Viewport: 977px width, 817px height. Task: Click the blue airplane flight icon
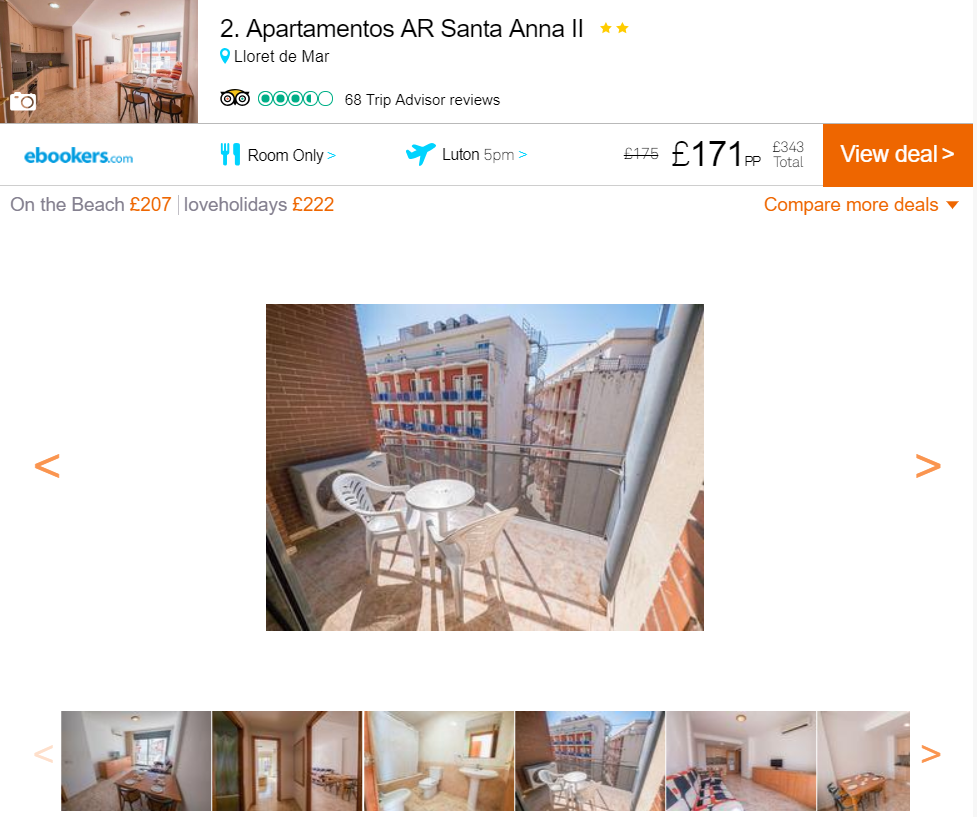click(x=421, y=153)
